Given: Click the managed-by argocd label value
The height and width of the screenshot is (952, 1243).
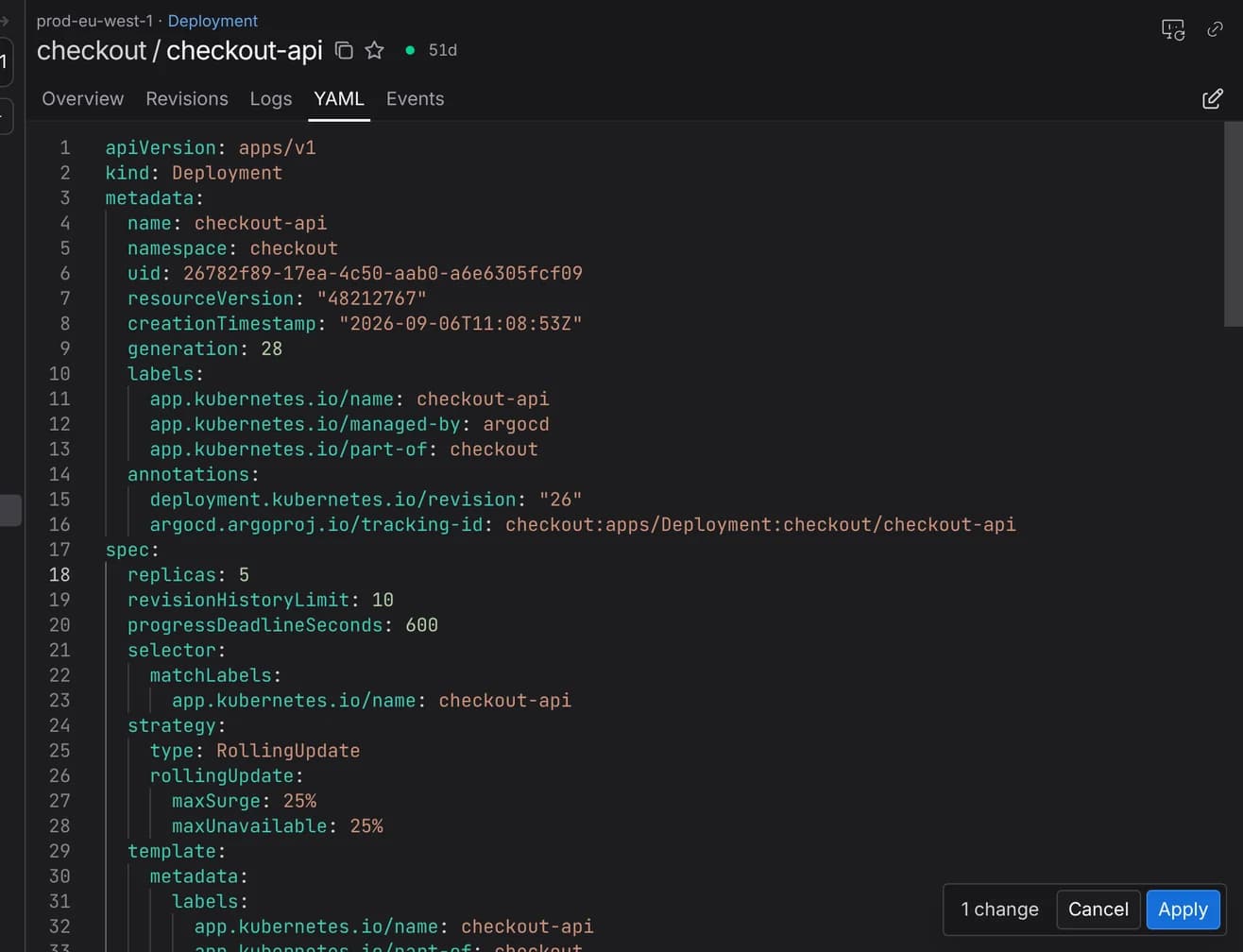Looking at the screenshot, I should click(516, 424).
